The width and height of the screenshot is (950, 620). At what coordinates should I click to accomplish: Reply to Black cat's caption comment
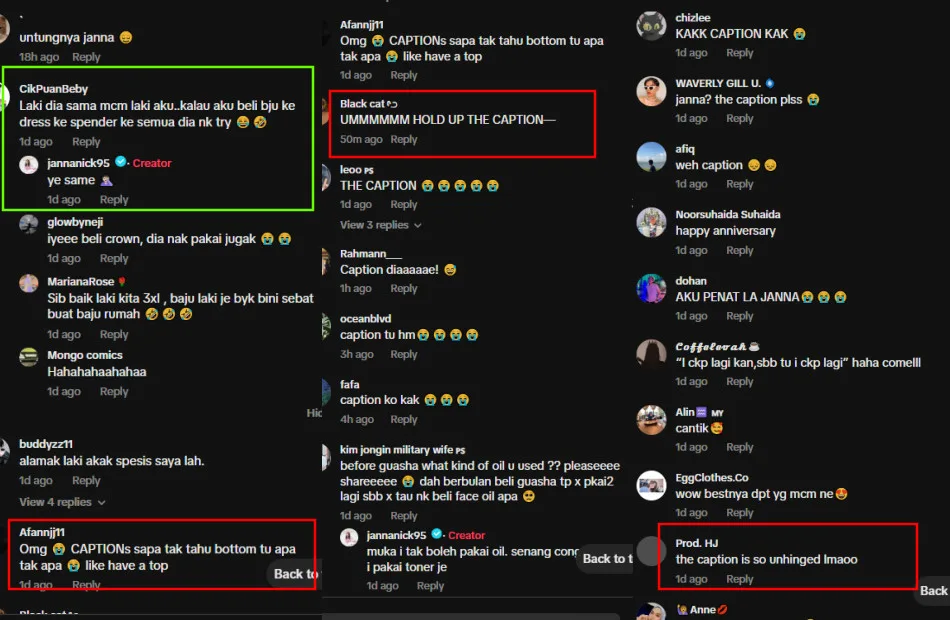404,139
